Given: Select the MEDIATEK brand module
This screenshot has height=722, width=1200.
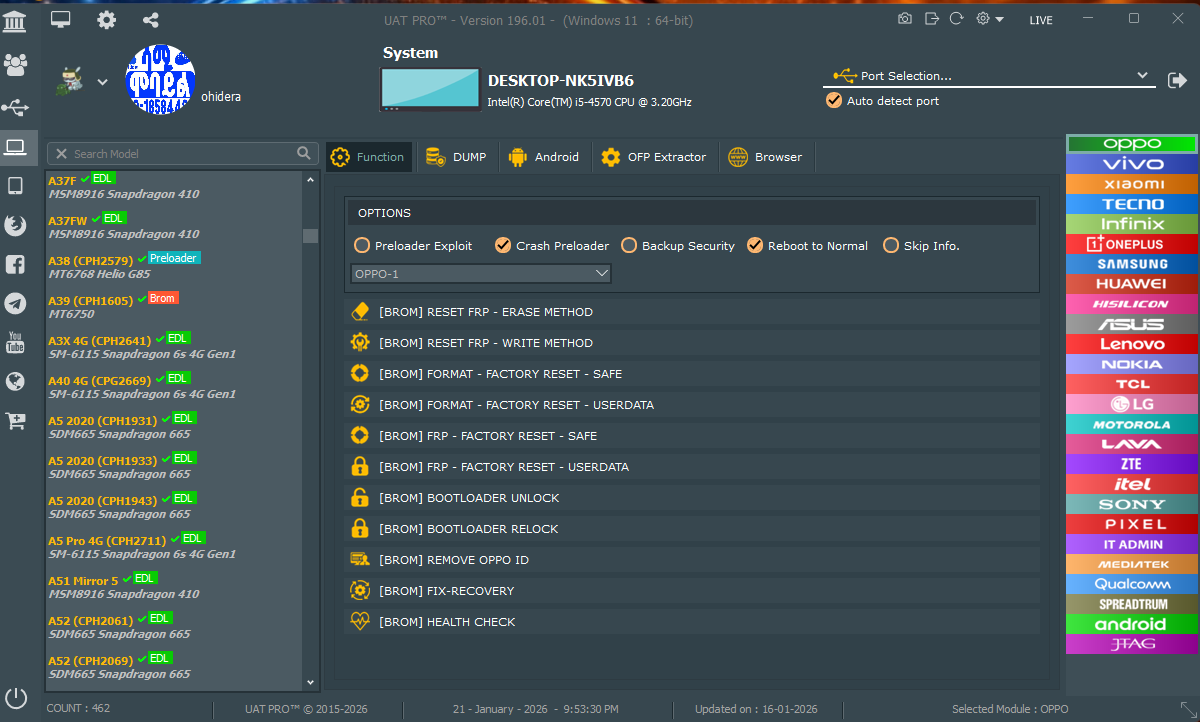Looking at the screenshot, I should coord(1132,564).
